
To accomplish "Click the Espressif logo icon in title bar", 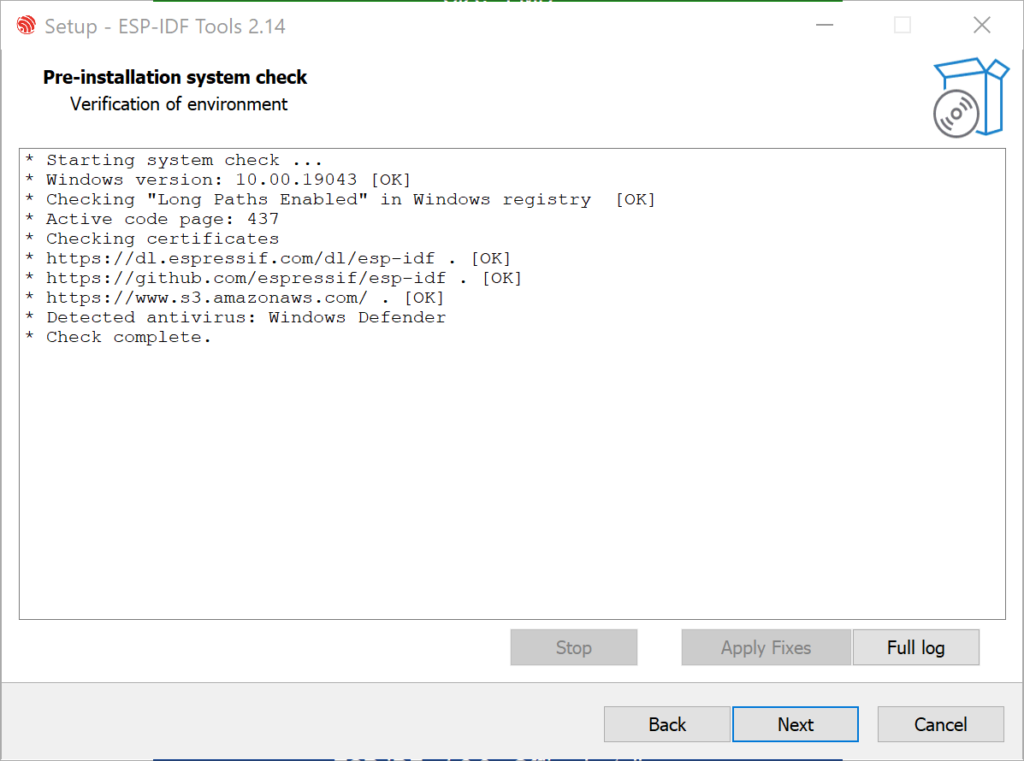I will [x=26, y=25].
